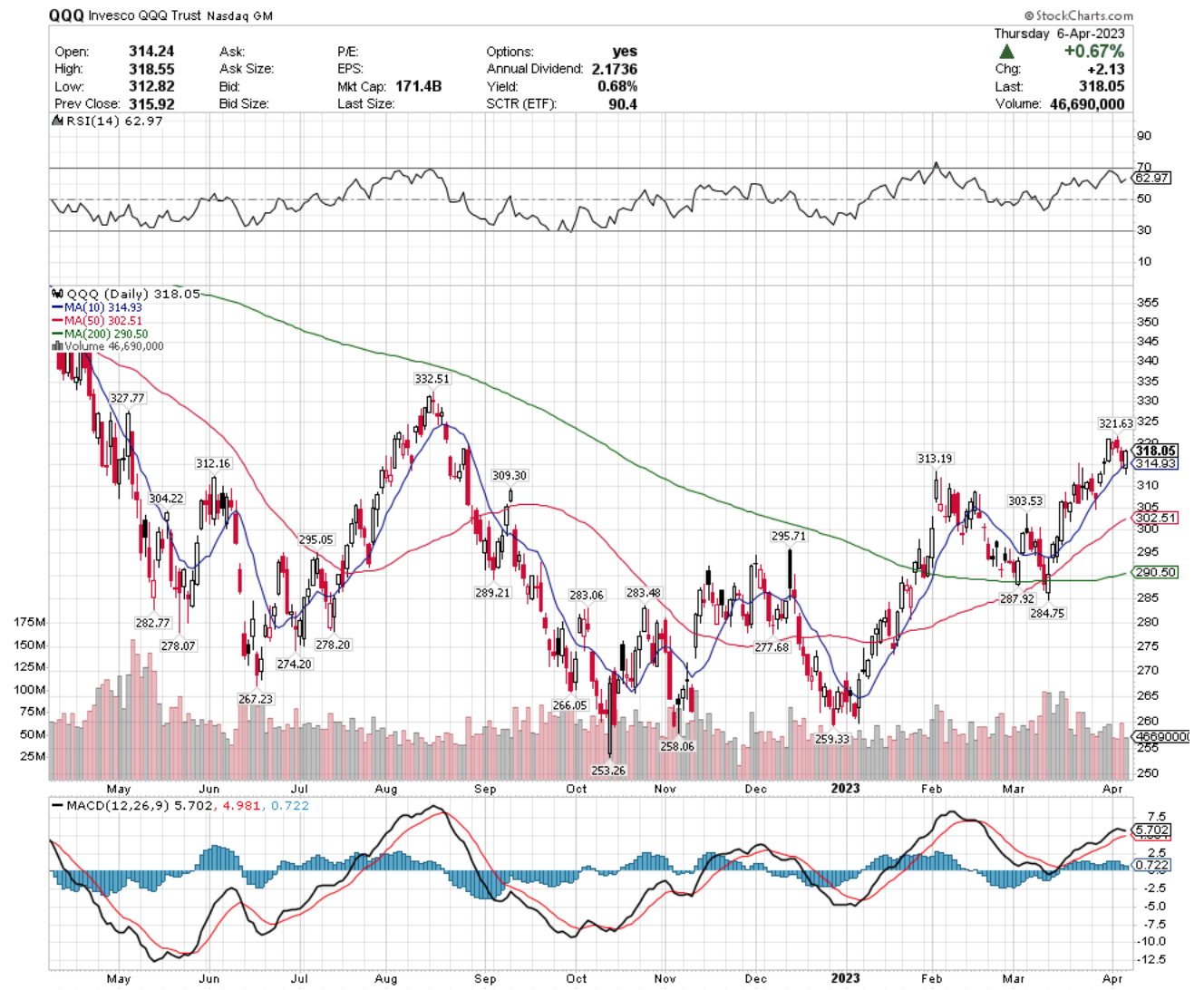Click the 62.97 RSI tag on right axis

[1152, 179]
